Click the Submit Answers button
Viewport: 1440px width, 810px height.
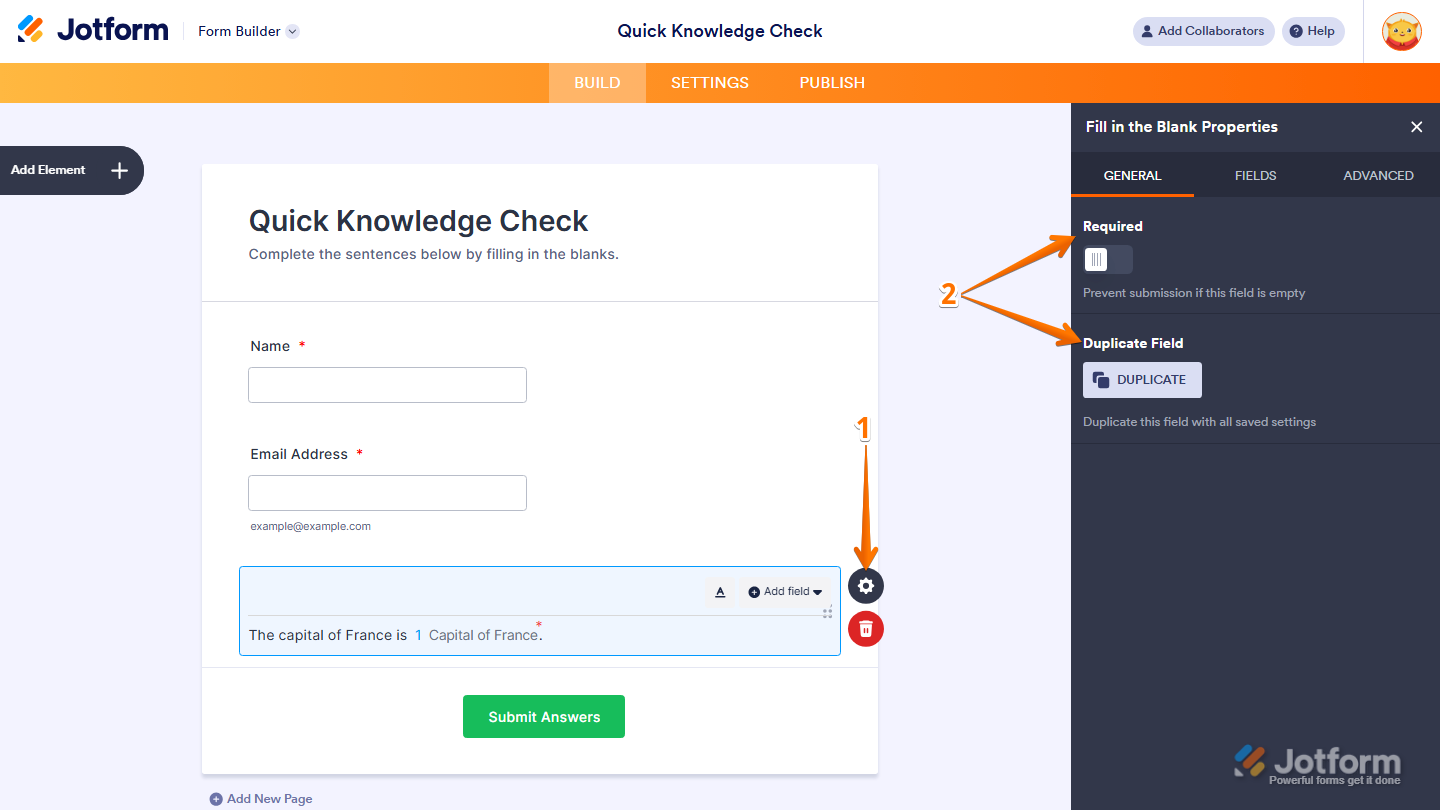544,717
